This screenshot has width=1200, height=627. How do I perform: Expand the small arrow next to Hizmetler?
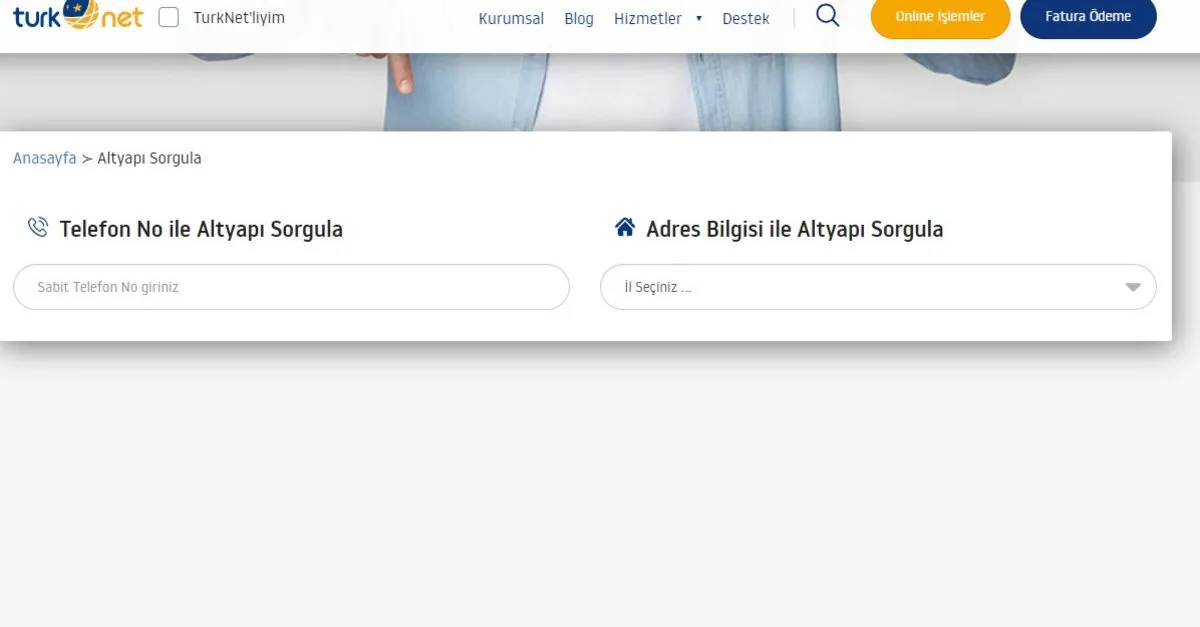699,18
